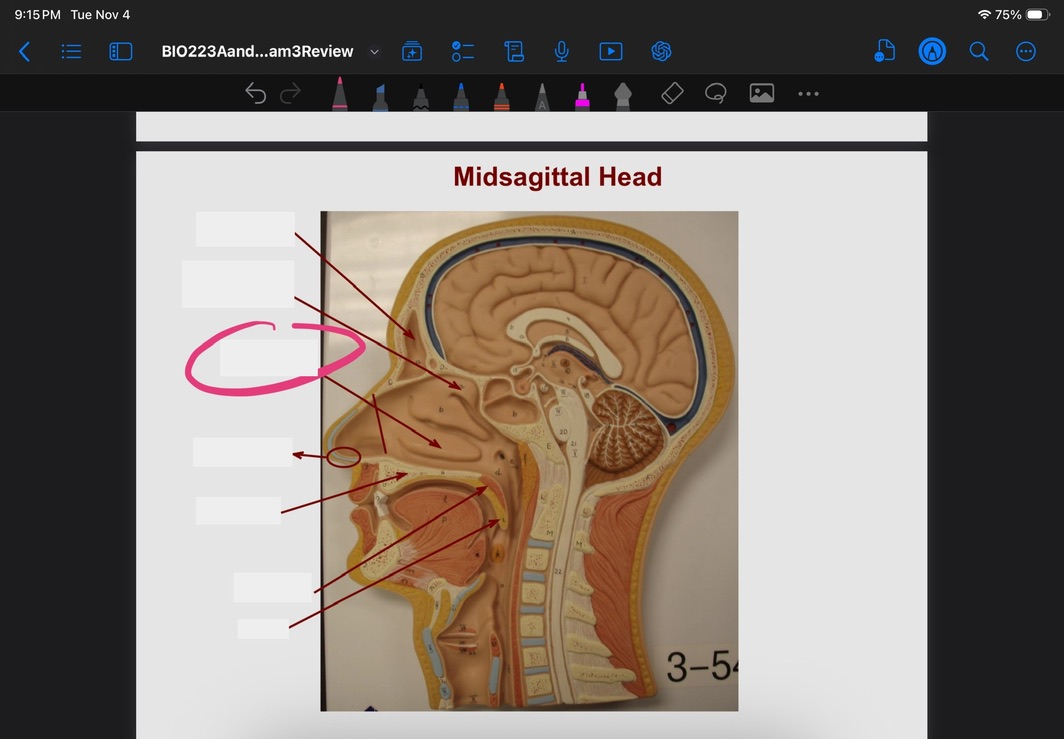The height and width of the screenshot is (739, 1064).
Task: Tap the back arrow to exit note
Action: 24,51
